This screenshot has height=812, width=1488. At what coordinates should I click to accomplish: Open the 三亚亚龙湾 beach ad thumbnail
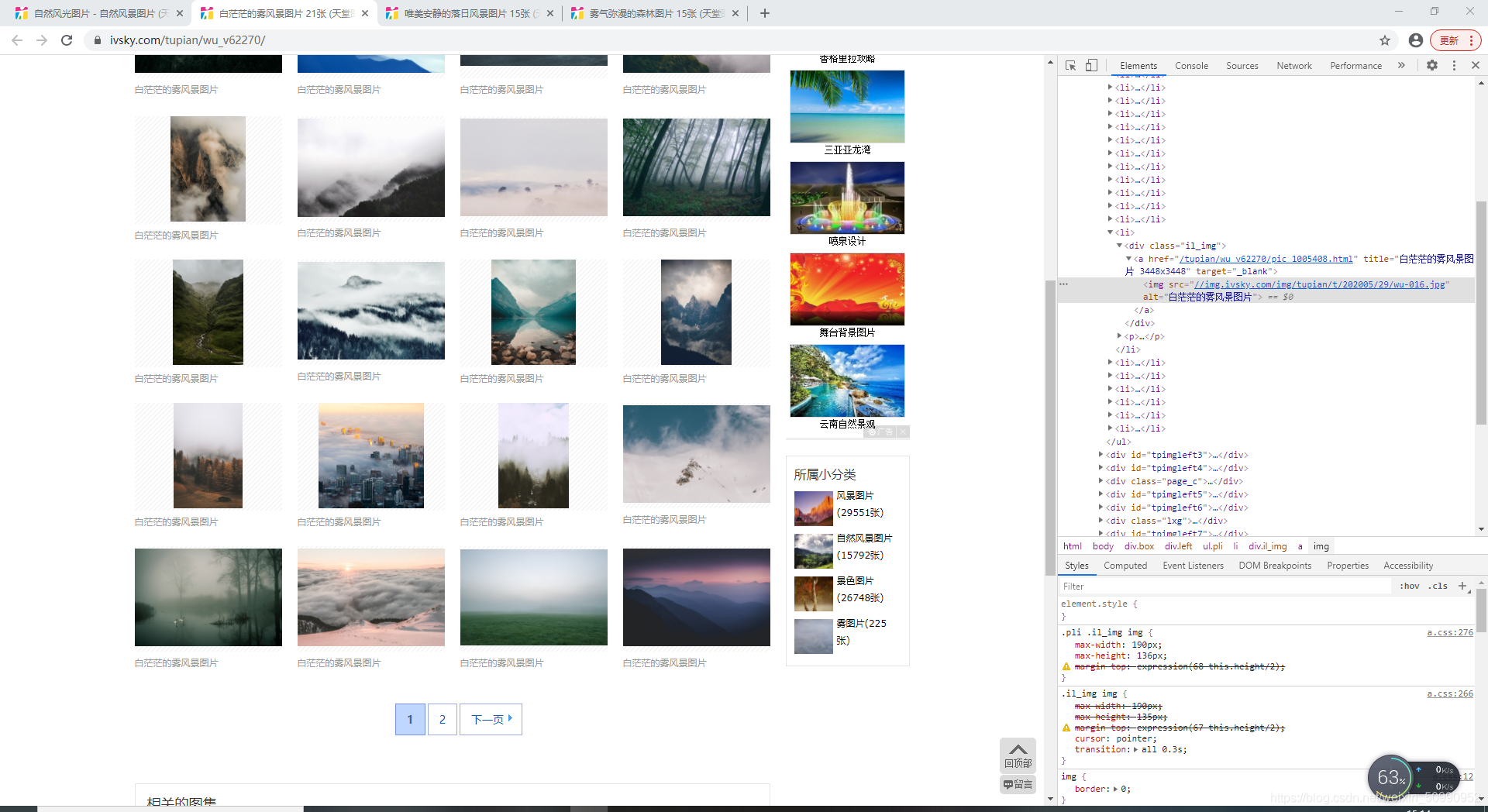pos(847,107)
